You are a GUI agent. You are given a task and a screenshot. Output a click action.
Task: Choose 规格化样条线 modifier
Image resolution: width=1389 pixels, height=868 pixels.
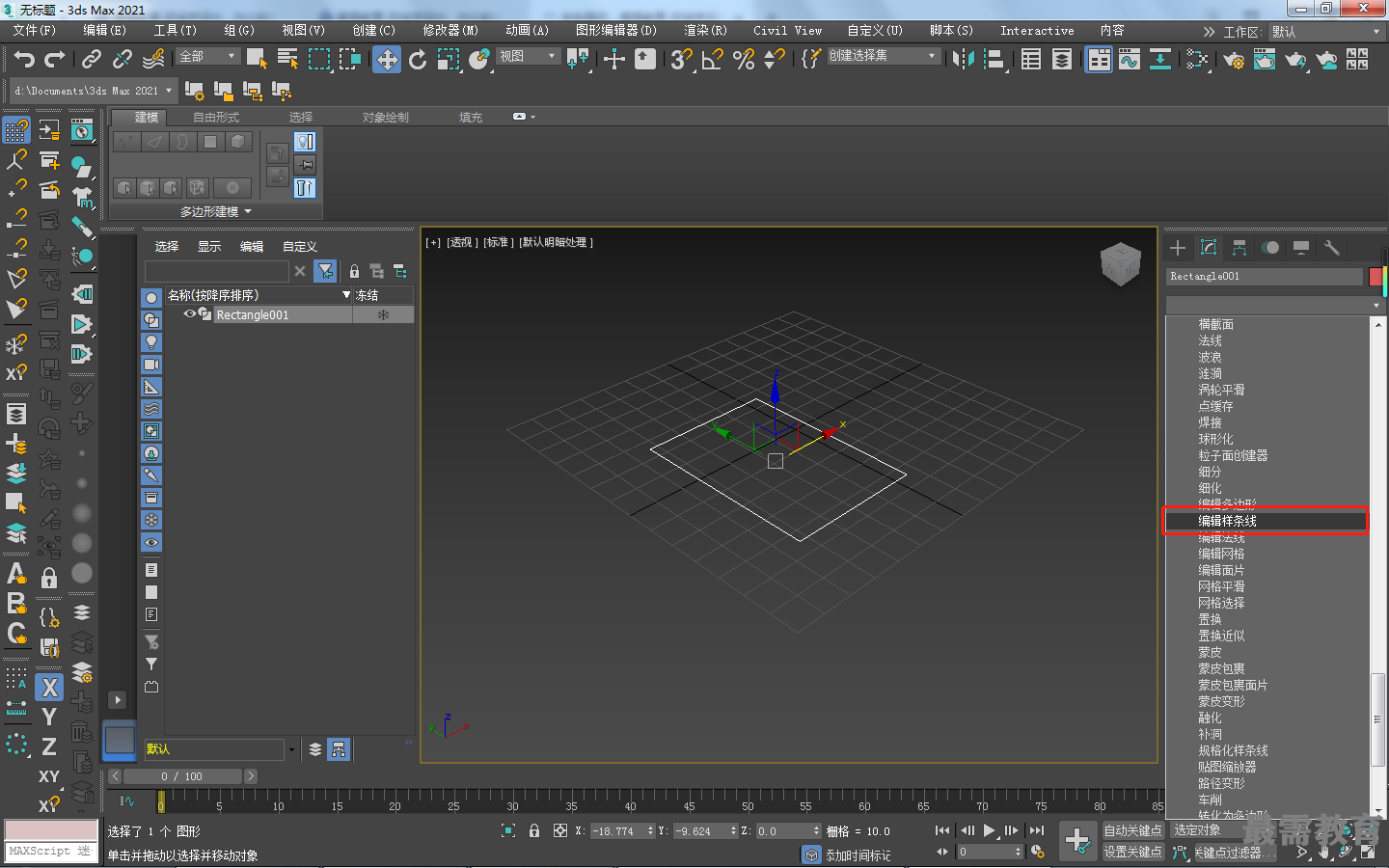tap(1233, 750)
